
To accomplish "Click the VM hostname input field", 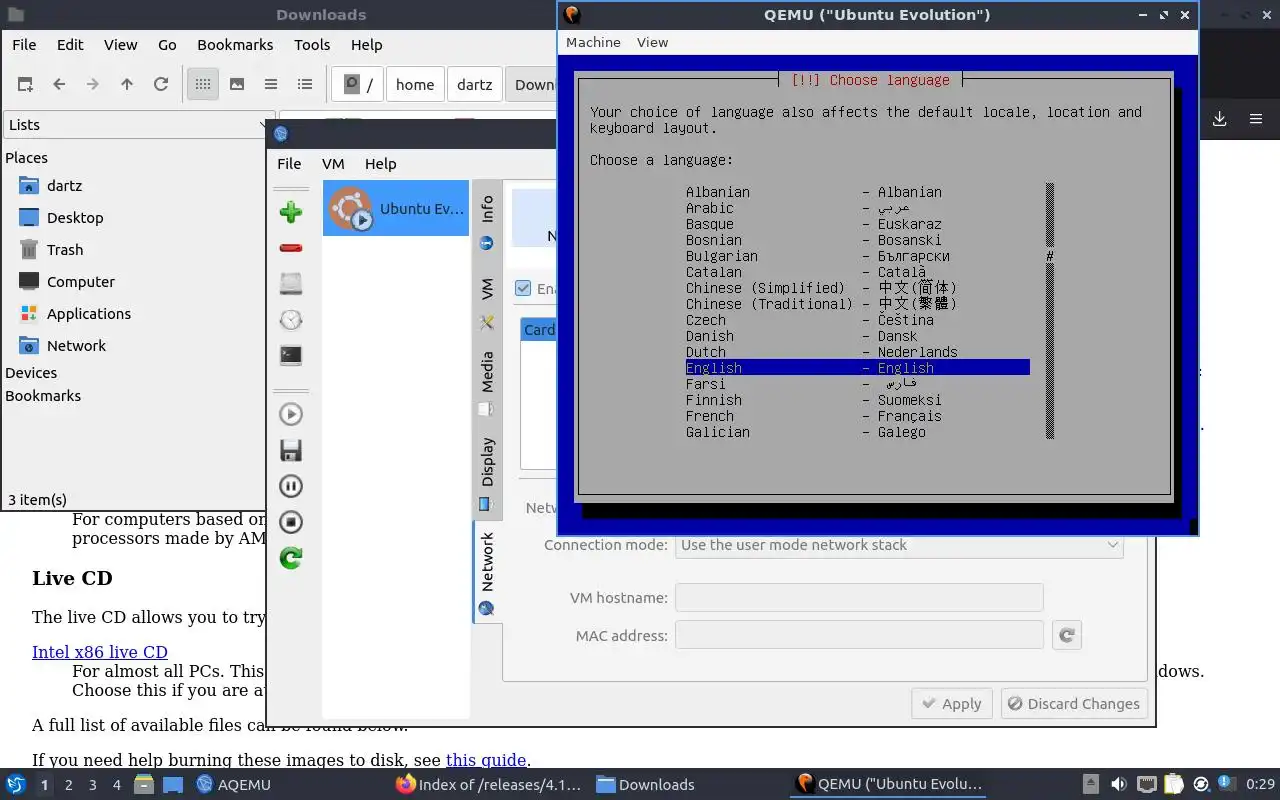I will (x=859, y=597).
